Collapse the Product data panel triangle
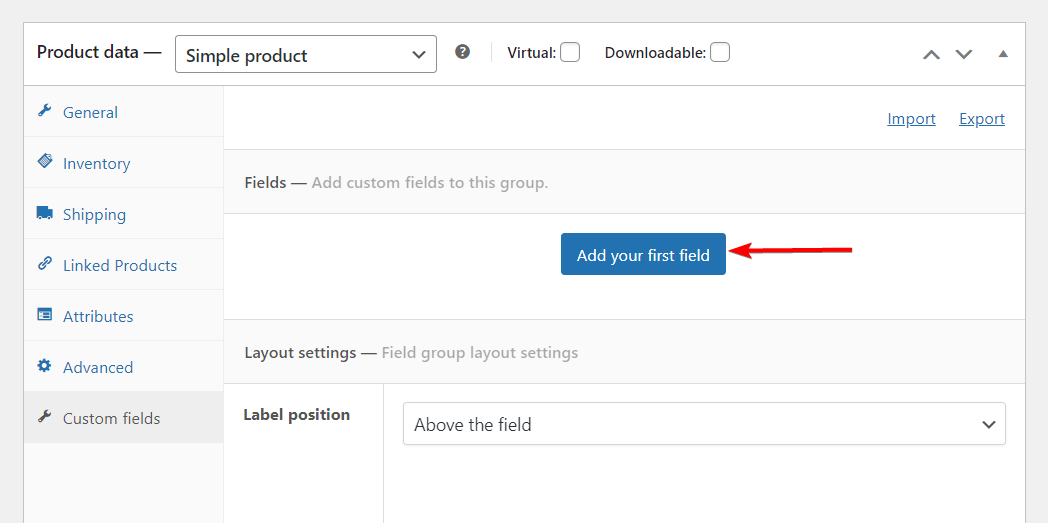Image resolution: width=1048 pixels, height=523 pixels. [x=1003, y=54]
